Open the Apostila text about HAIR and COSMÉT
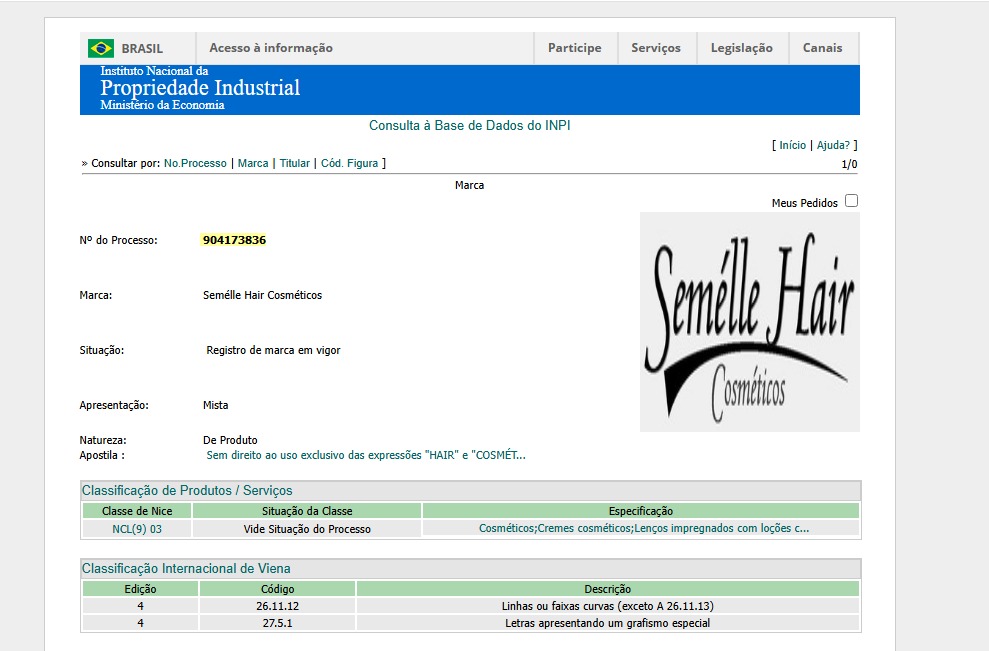This screenshot has height=651, width=989. pos(366,455)
